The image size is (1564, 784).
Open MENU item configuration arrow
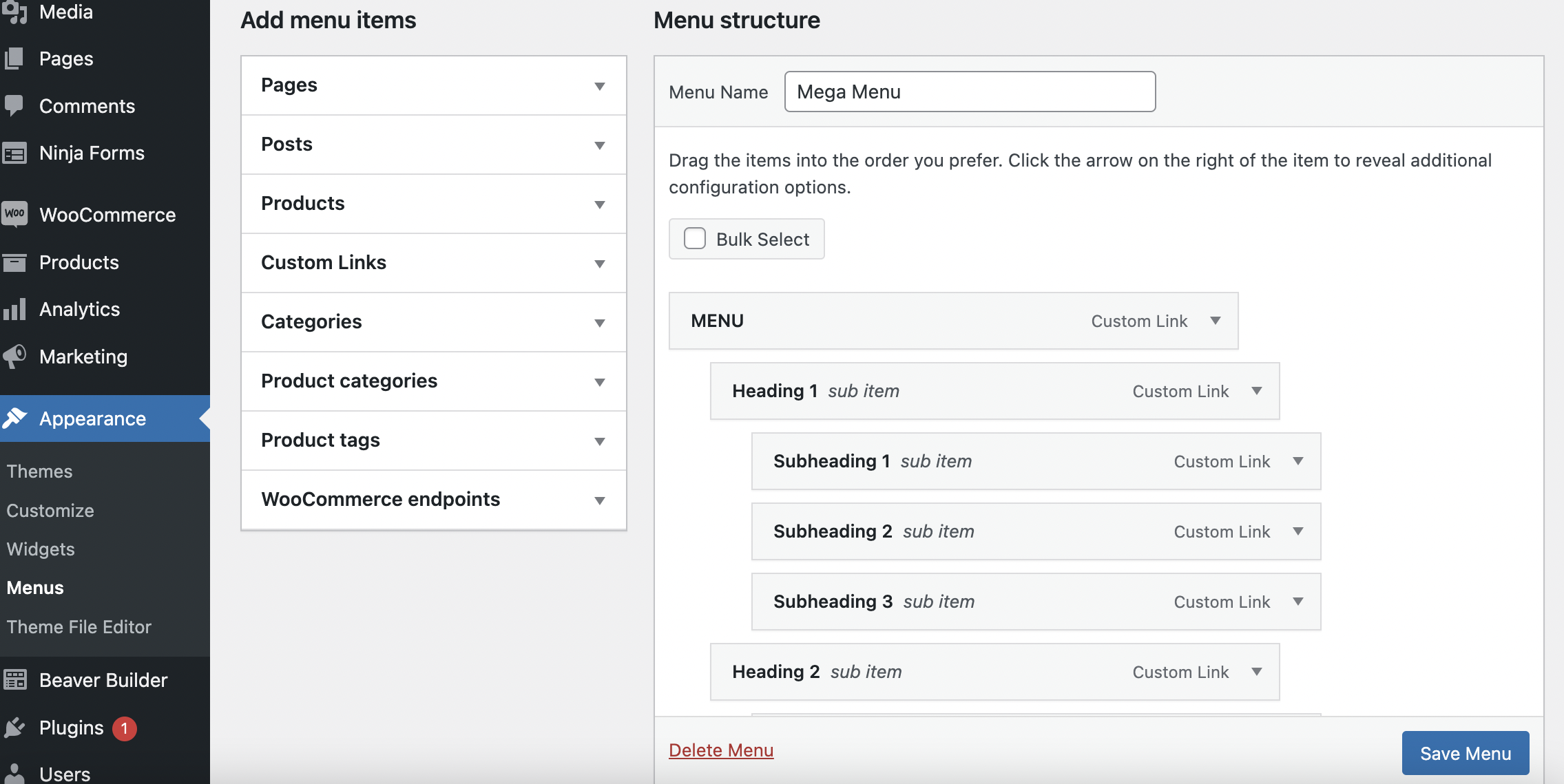(1216, 321)
